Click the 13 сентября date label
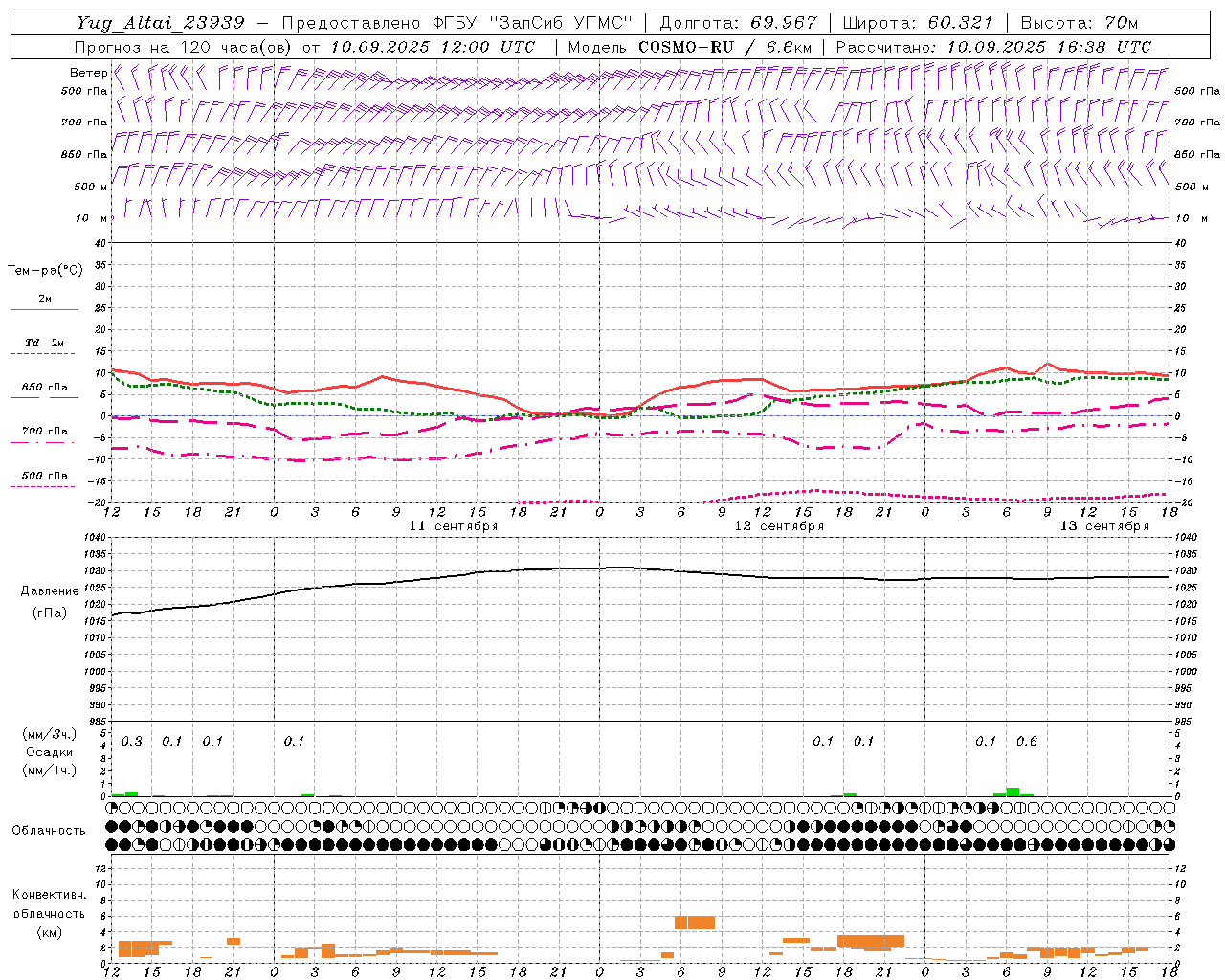1225x980 pixels. [x=1104, y=526]
